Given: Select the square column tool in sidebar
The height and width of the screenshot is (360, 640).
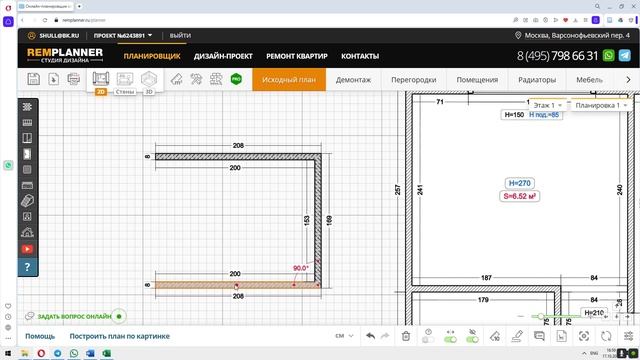Looking at the screenshot, I should tap(27, 169).
